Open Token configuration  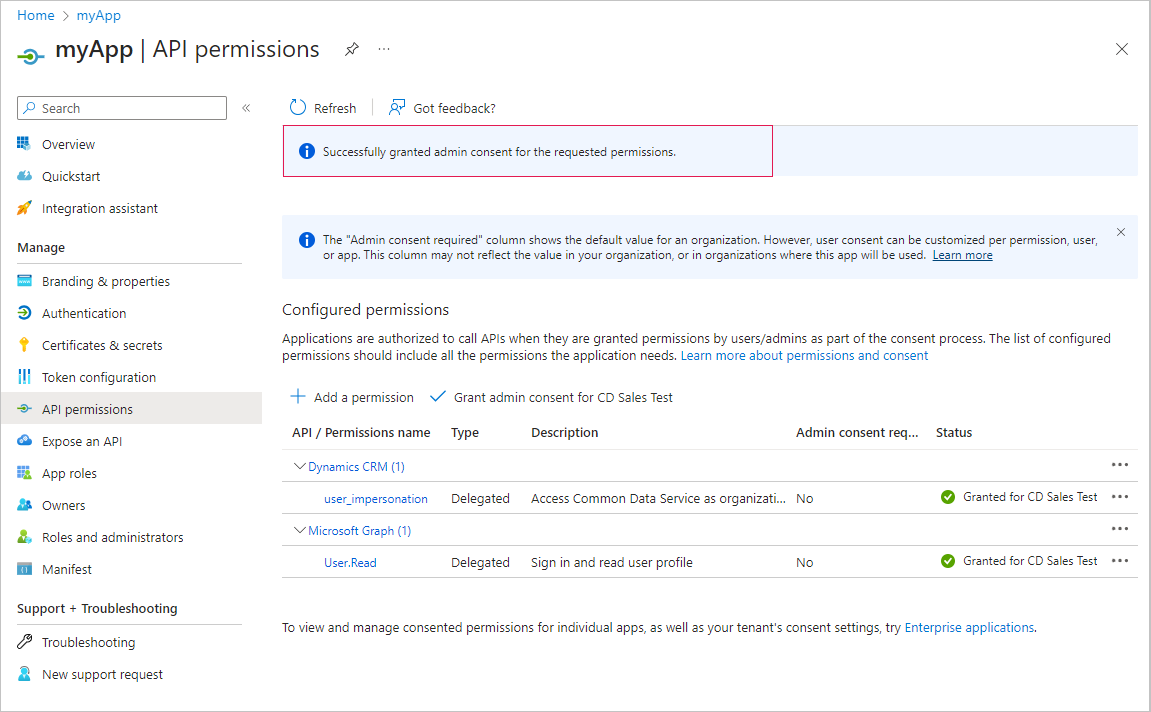(x=97, y=376)
